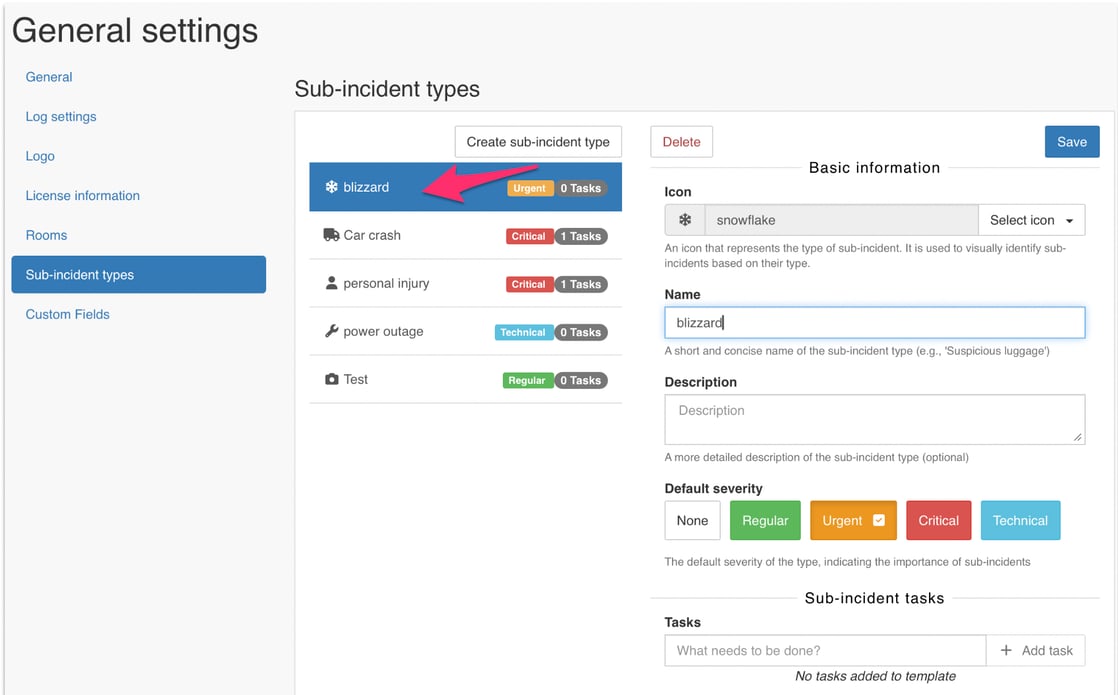Viewport: 1118px width, 695px height.
Task: Choose Technical as the default severity
Action: (x=1020, y=520)
